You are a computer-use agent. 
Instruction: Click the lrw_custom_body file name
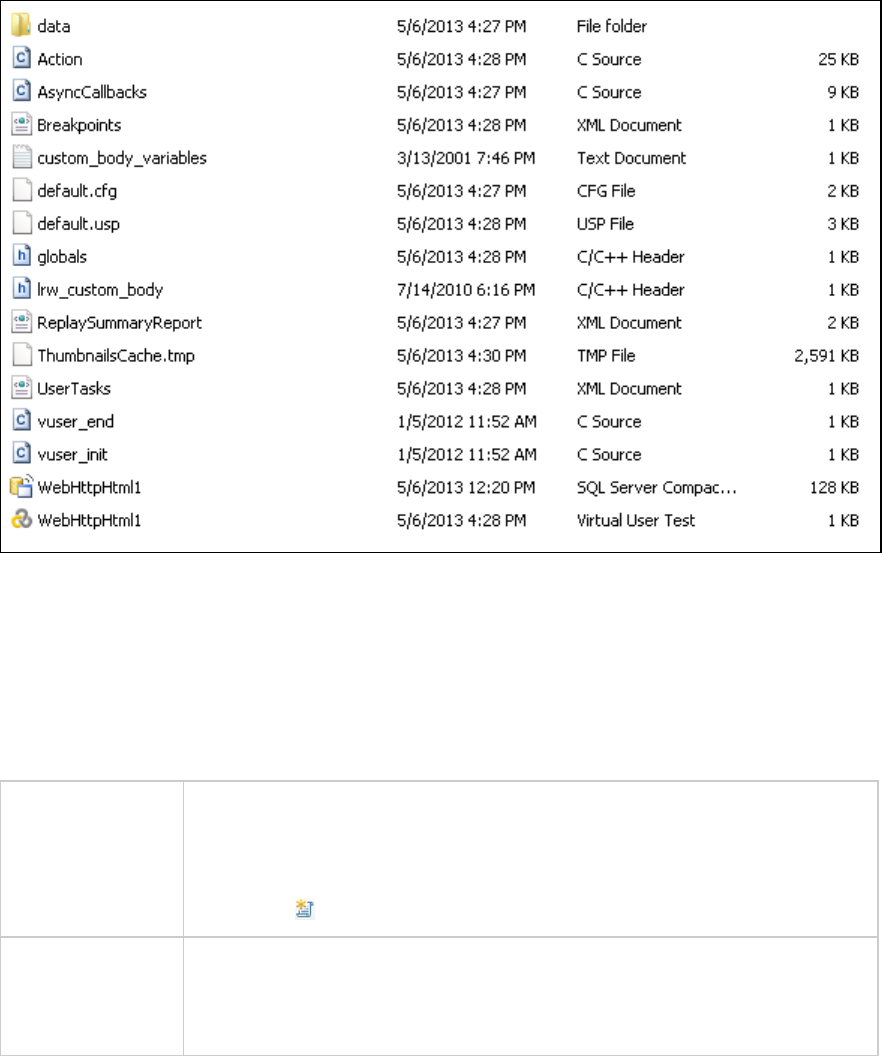(x=100, y=290)
